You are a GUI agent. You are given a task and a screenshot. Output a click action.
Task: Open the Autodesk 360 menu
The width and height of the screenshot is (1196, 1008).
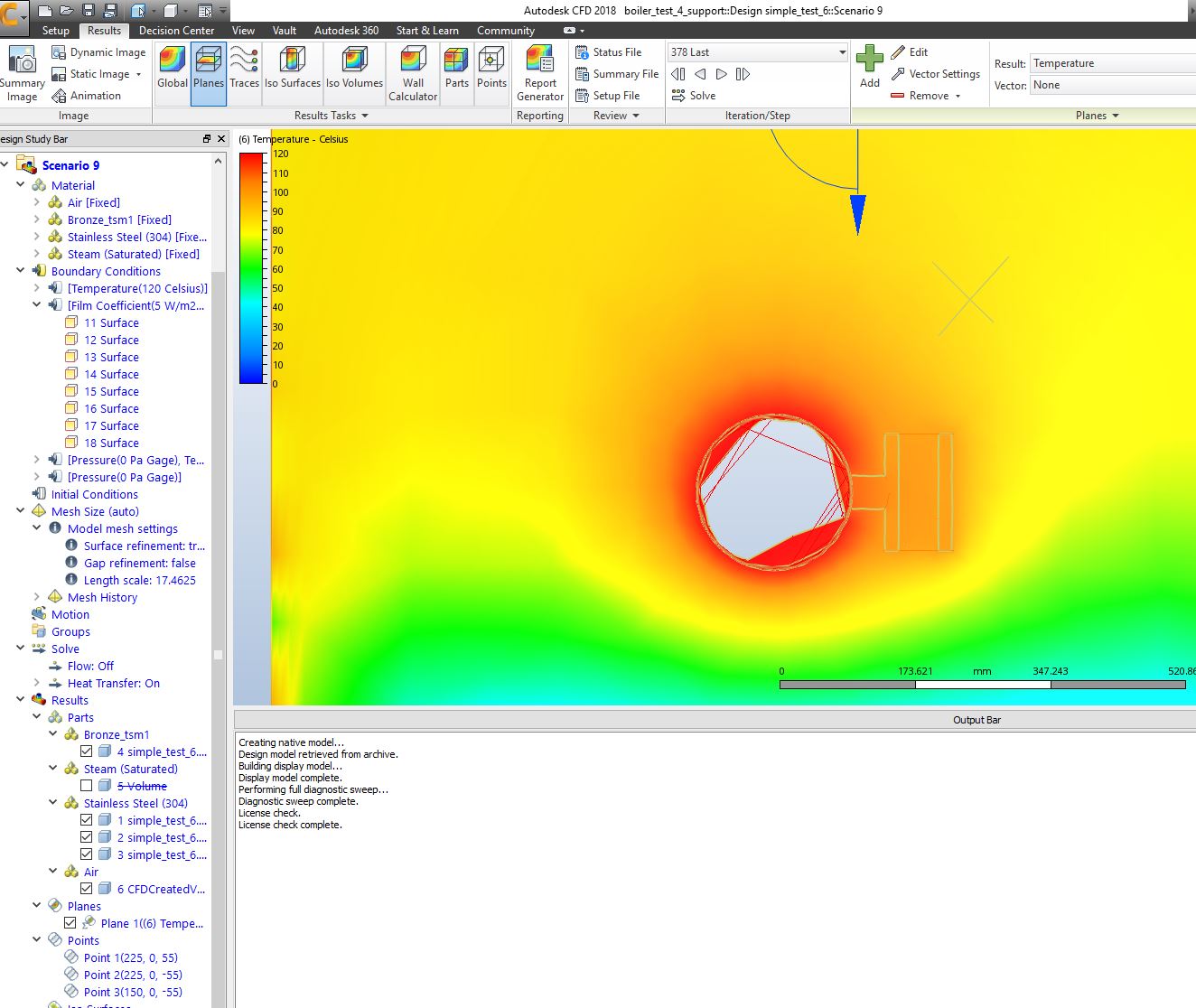click(x=346, y=30)
